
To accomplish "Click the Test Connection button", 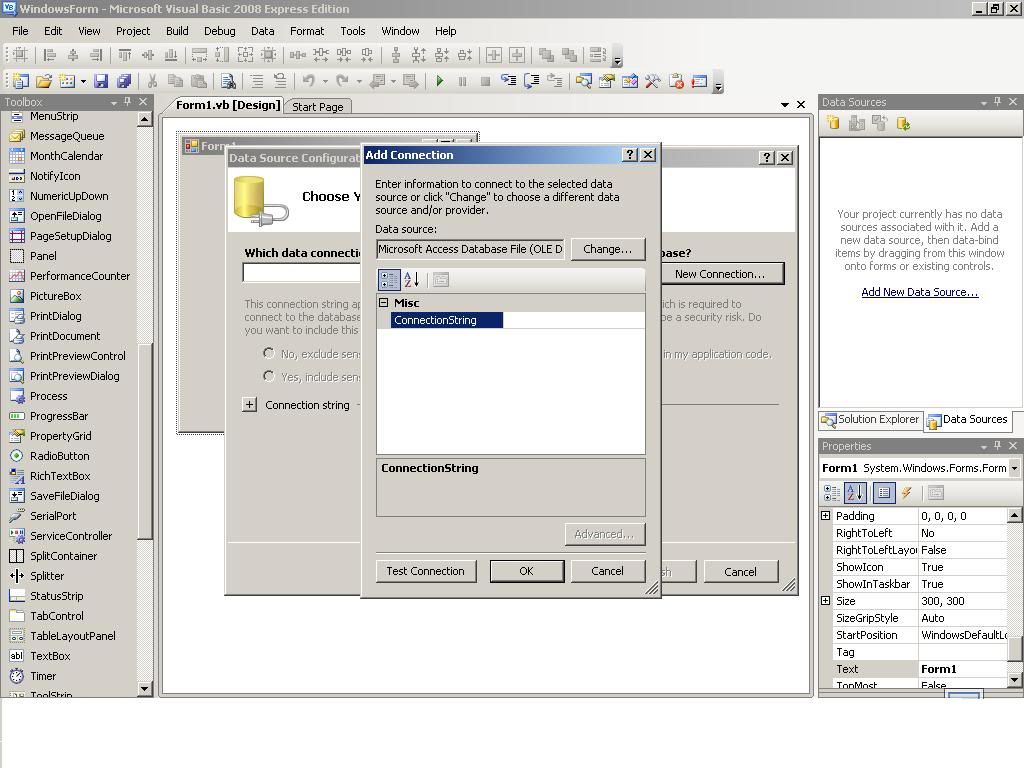I will [426, 571].
